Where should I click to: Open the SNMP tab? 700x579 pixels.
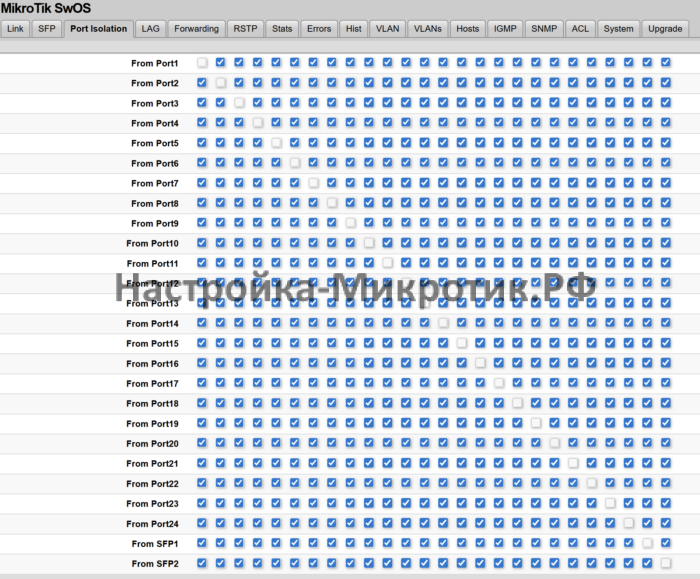pos(544,29)
